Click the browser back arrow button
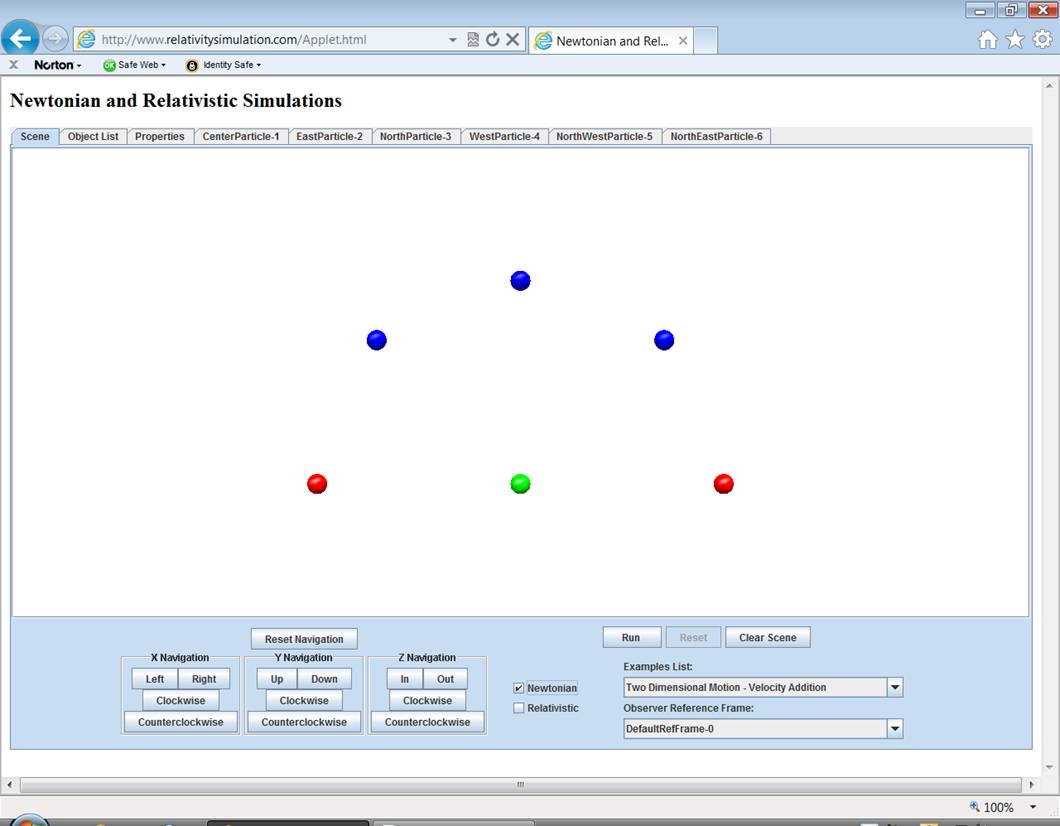Screen dimensions: 1060x826 (20, 39)
